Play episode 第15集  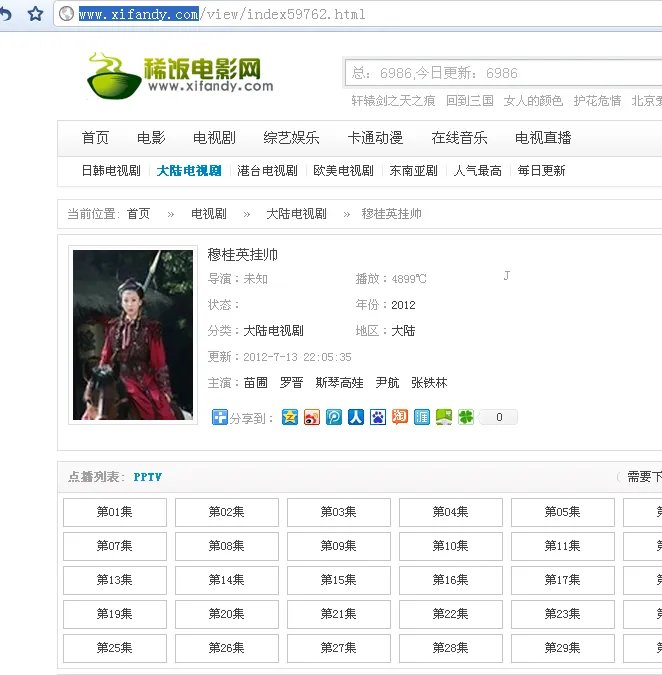pyautogui.click(x=338, y=580)
